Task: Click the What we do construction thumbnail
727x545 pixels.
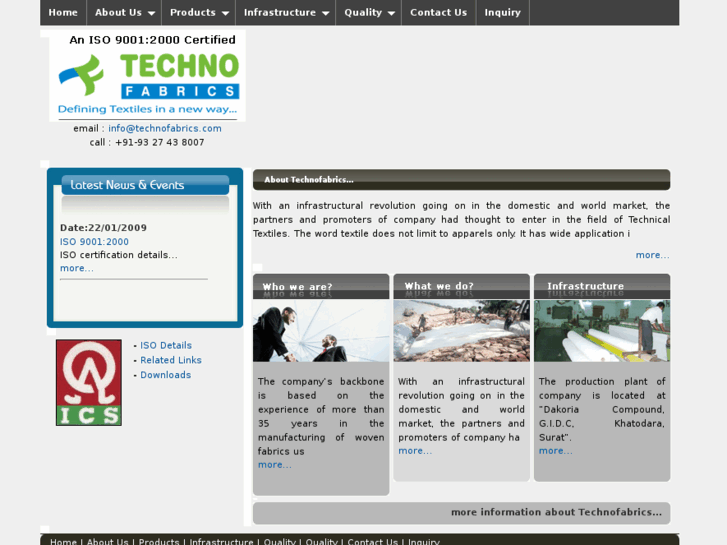Action: click(461, 331)
